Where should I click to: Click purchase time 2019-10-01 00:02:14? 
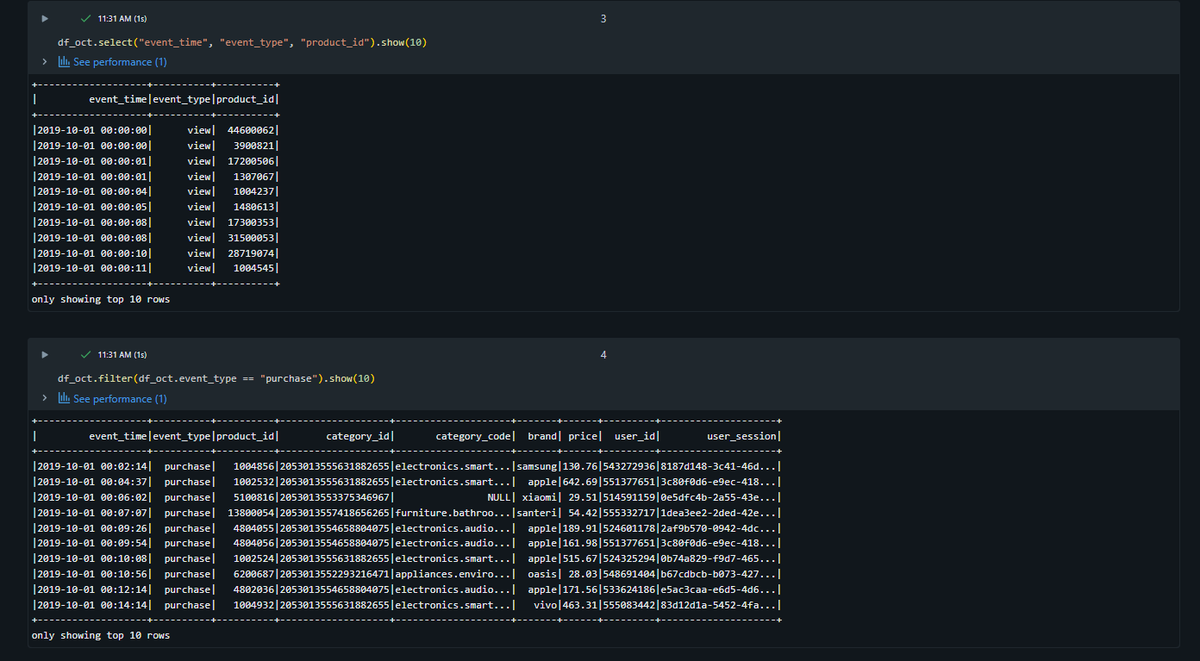pyautogui.click(x=93, y=466)
